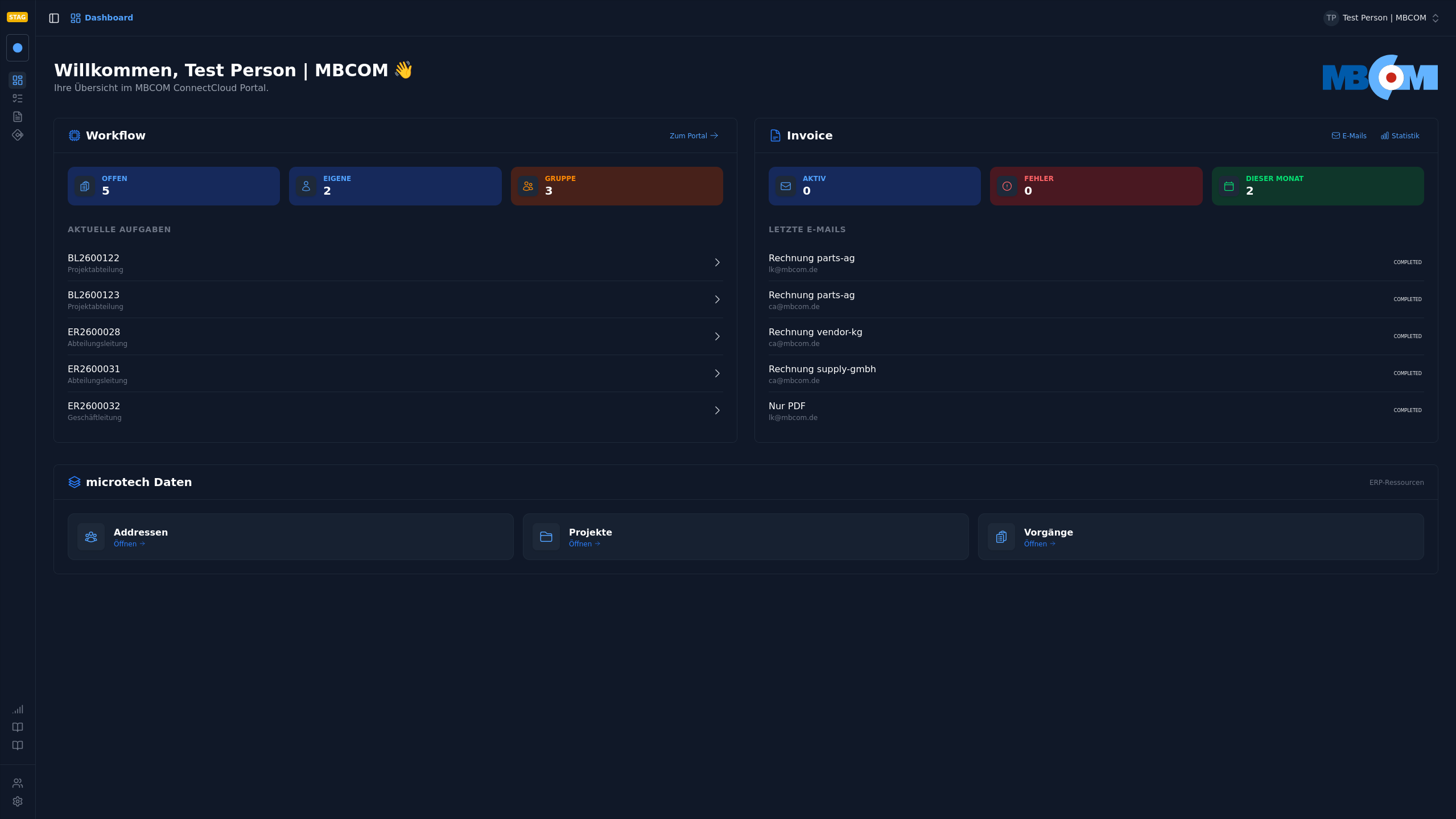Click the STAG environment badge
1456x819 pixels.
[x=17, y=17]
